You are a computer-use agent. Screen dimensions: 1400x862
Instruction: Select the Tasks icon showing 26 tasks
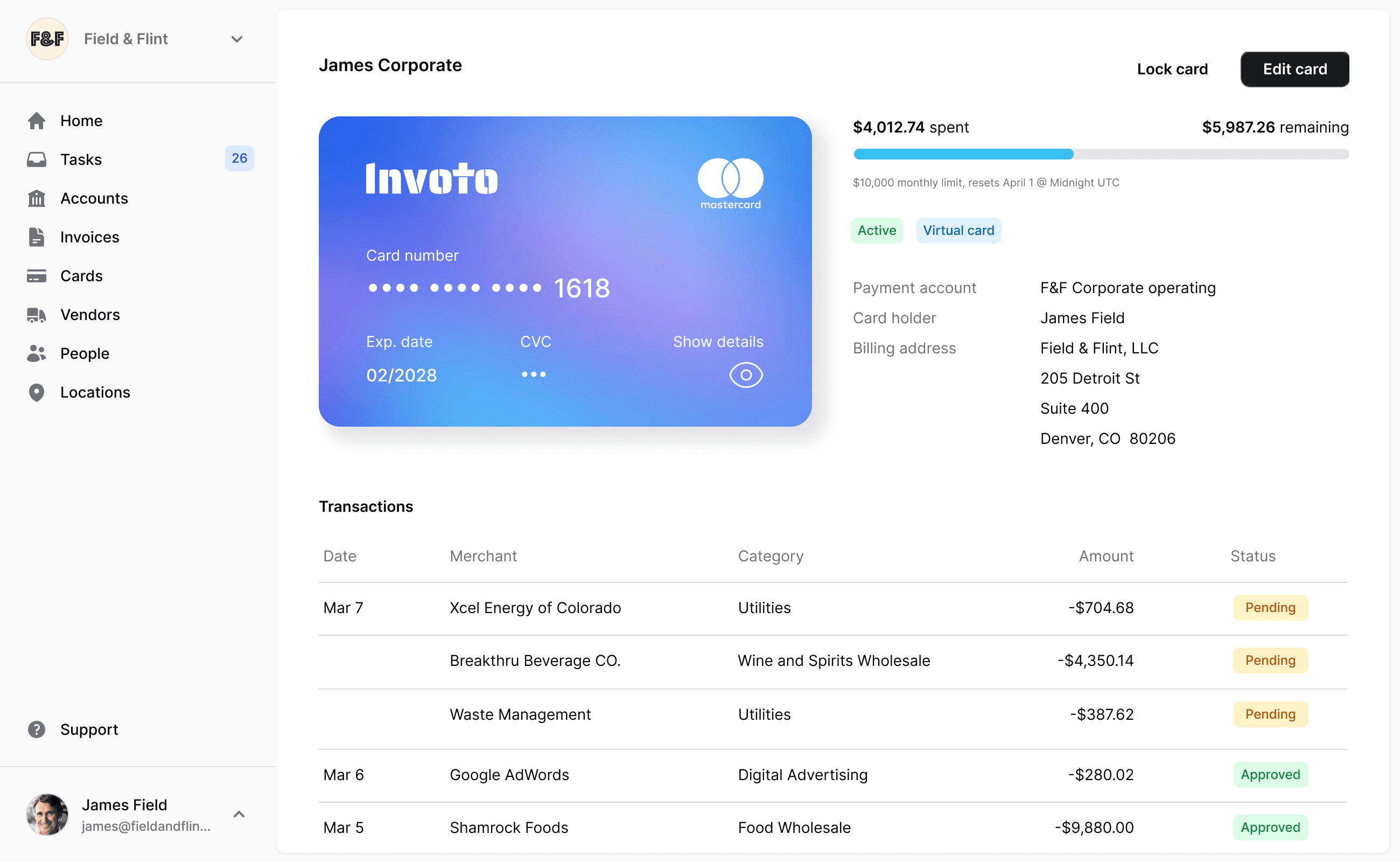(37, 159)
